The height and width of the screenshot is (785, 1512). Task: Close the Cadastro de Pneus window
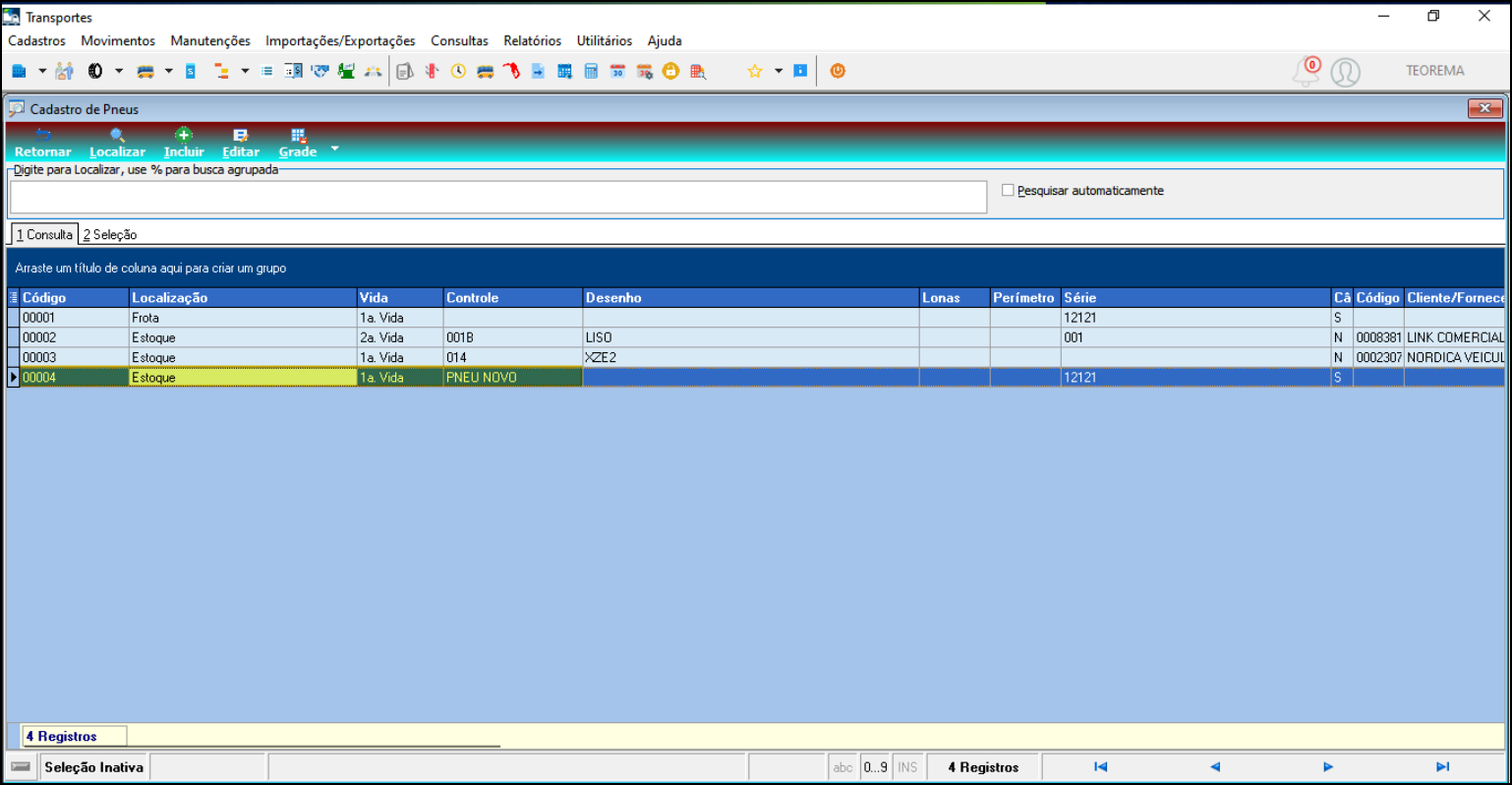[1484, 108]
